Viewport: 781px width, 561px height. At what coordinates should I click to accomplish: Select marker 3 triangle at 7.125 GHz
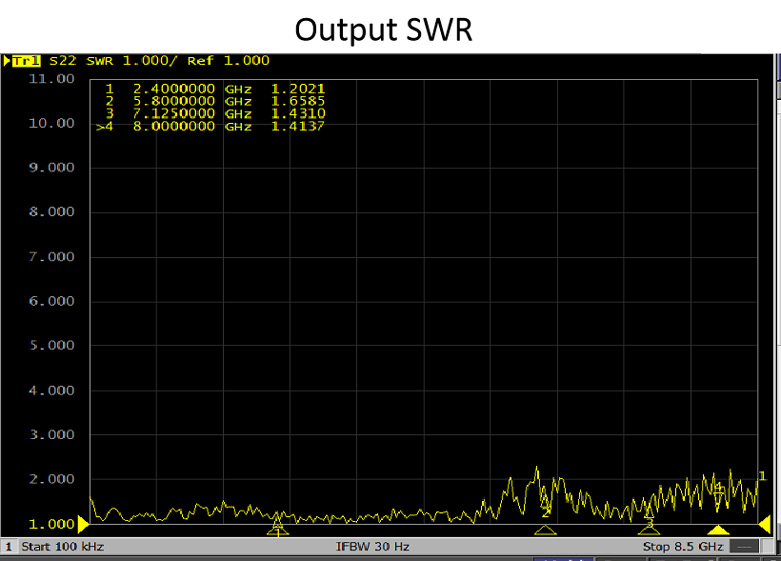click(649, 529)
